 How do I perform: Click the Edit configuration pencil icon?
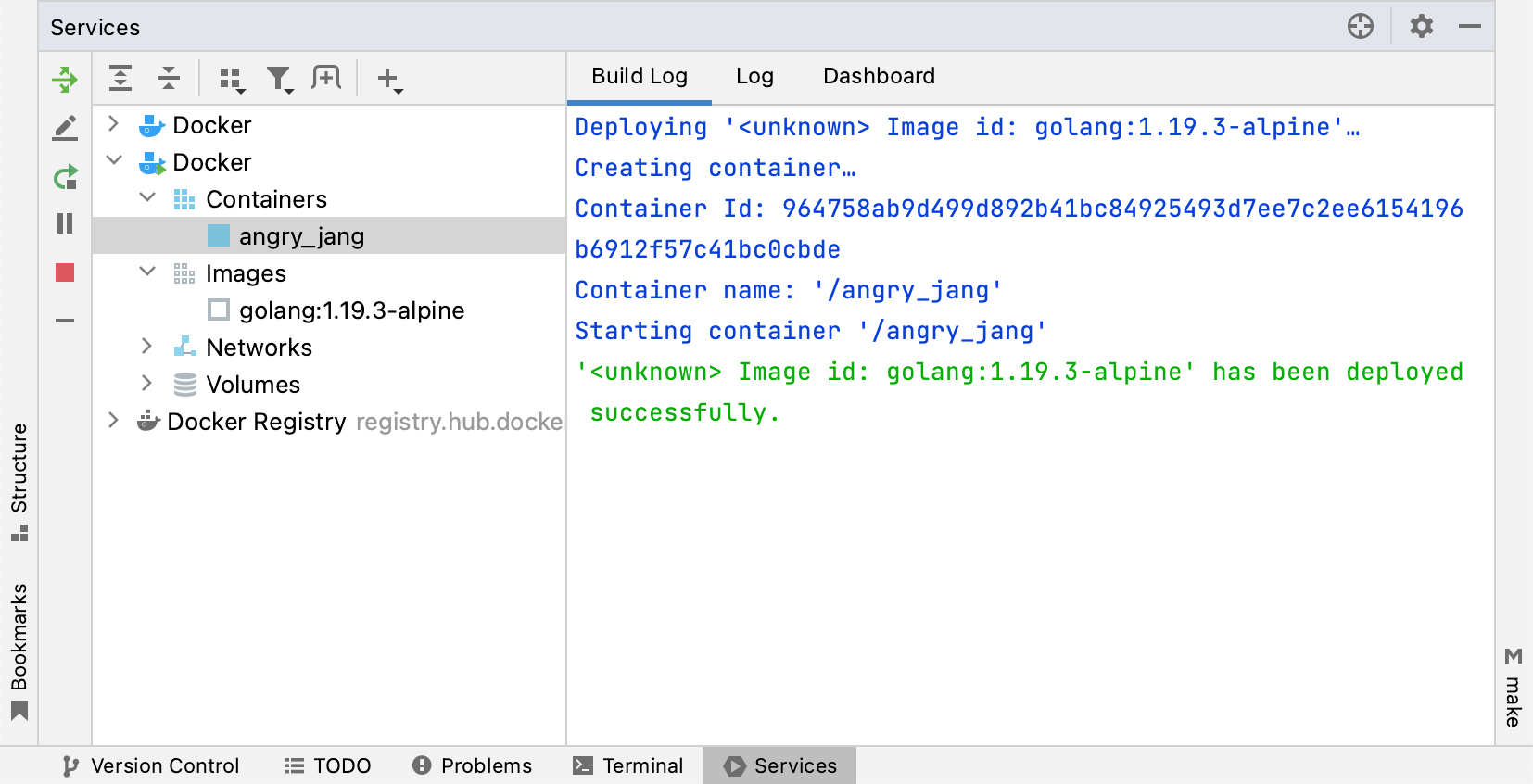click(65, 128)
